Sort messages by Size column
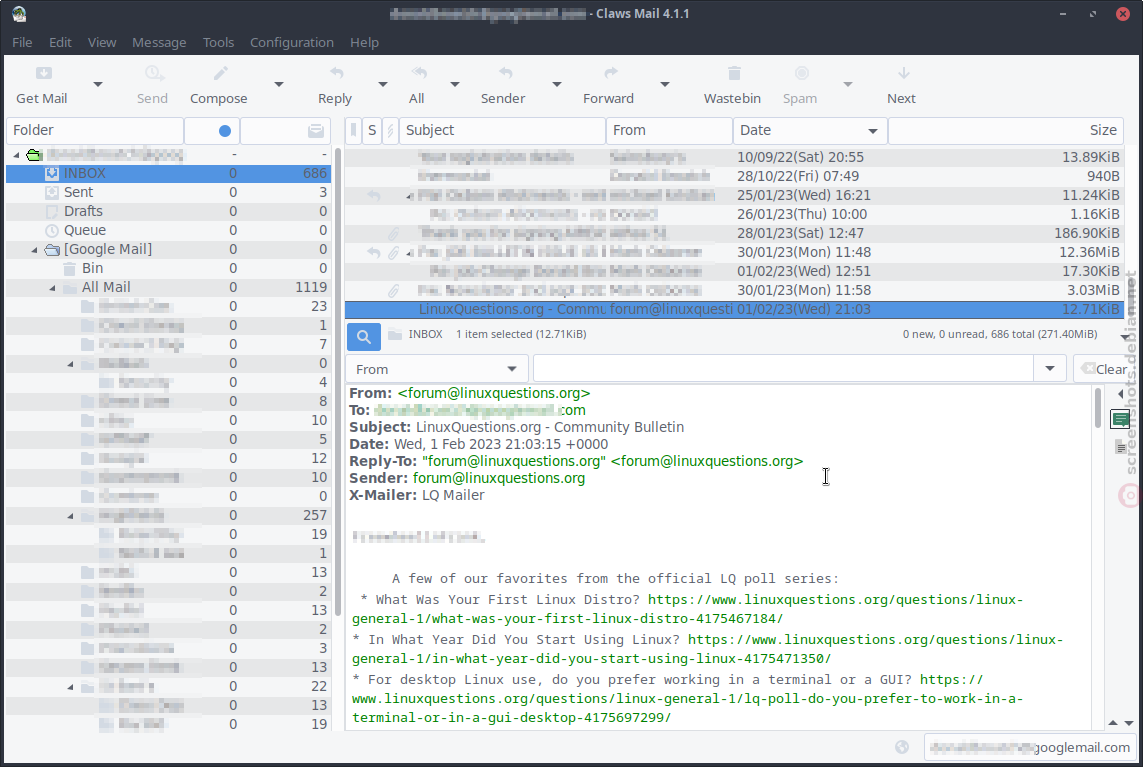The height and width of the screenshot is (767, 1143). coord(1005,131)
